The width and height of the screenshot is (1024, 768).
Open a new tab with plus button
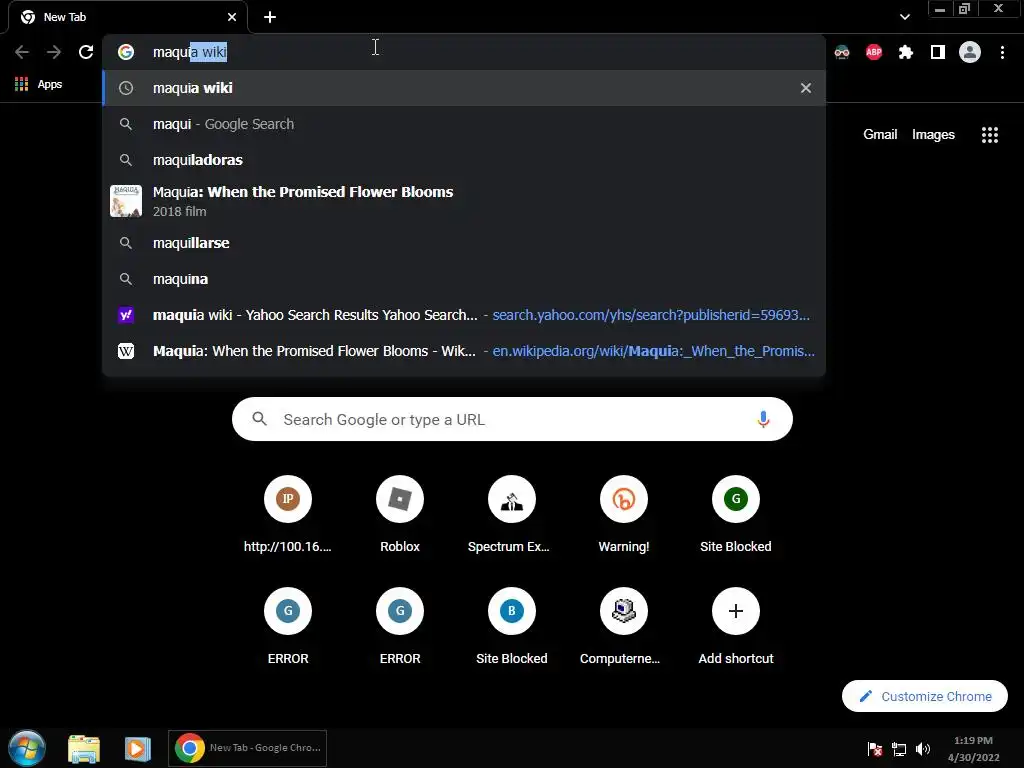270,17
